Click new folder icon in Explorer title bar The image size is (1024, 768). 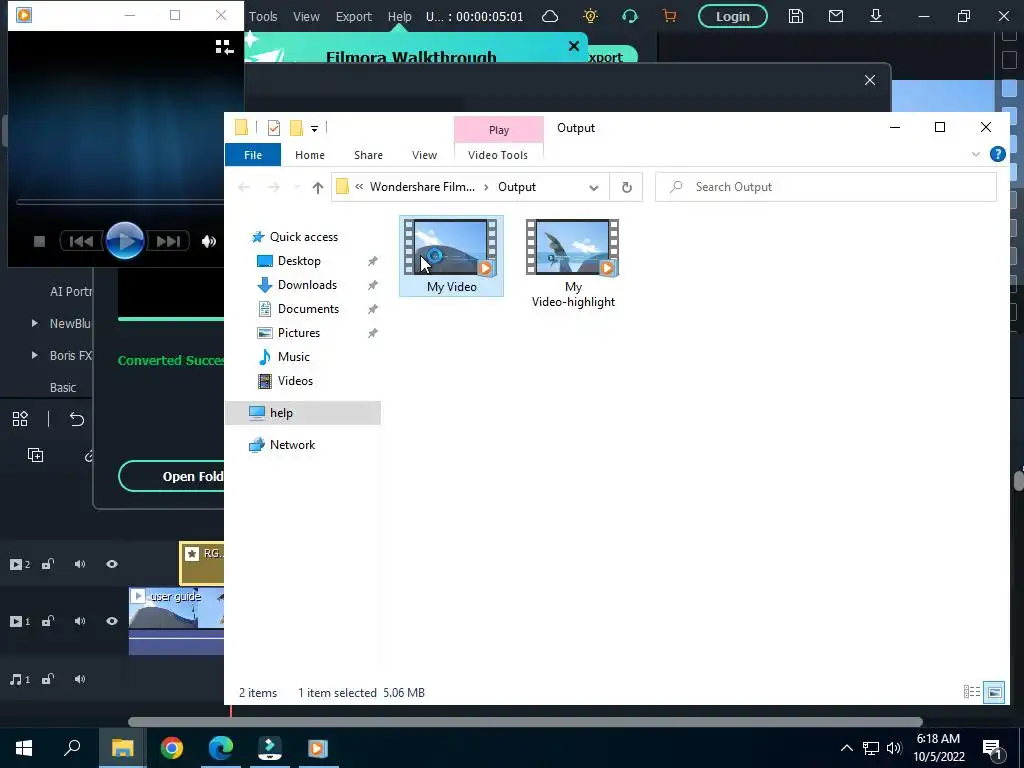click(296, 128)
